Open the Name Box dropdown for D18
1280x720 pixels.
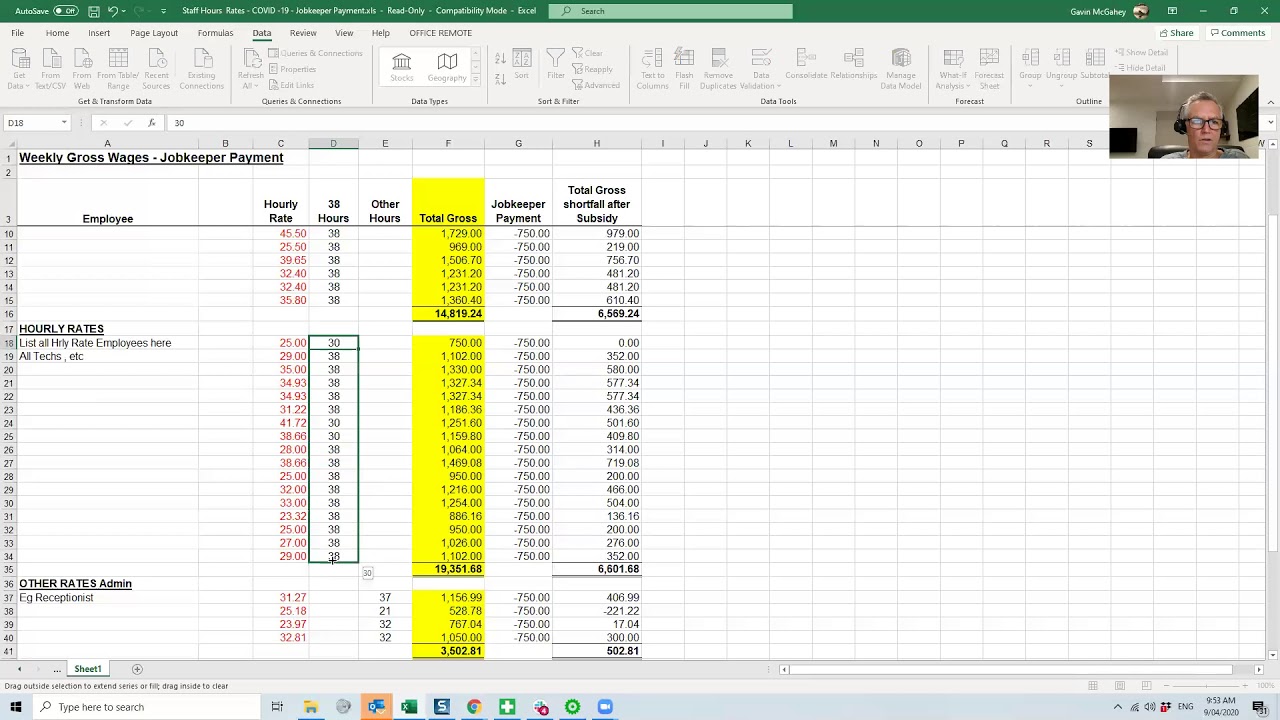pos(64,123)
